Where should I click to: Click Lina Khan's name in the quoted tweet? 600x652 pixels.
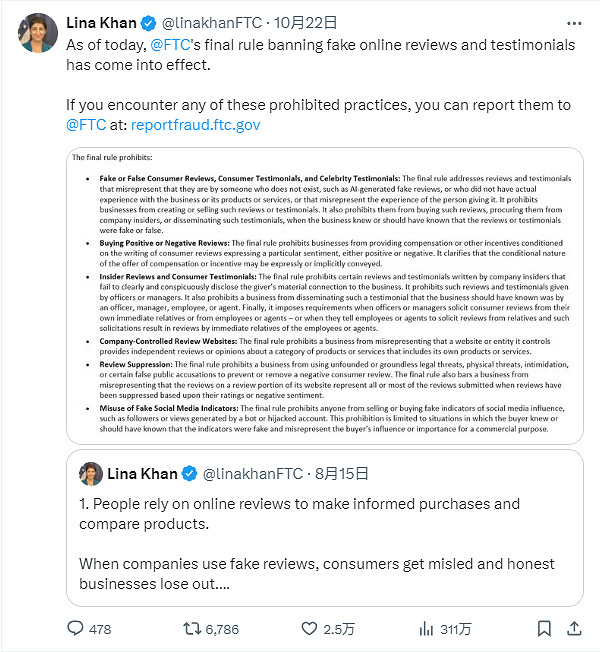point(143,473)
